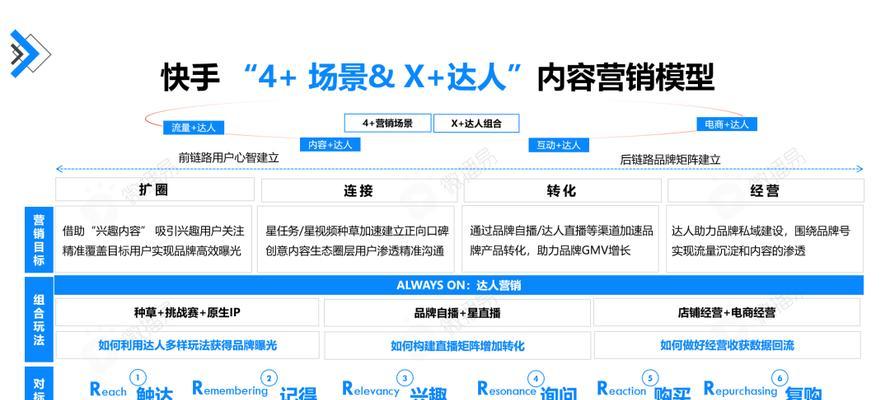Click '如何构建直播矩阵增加转化'
The image size is (890, 400).
coord(457,346)
